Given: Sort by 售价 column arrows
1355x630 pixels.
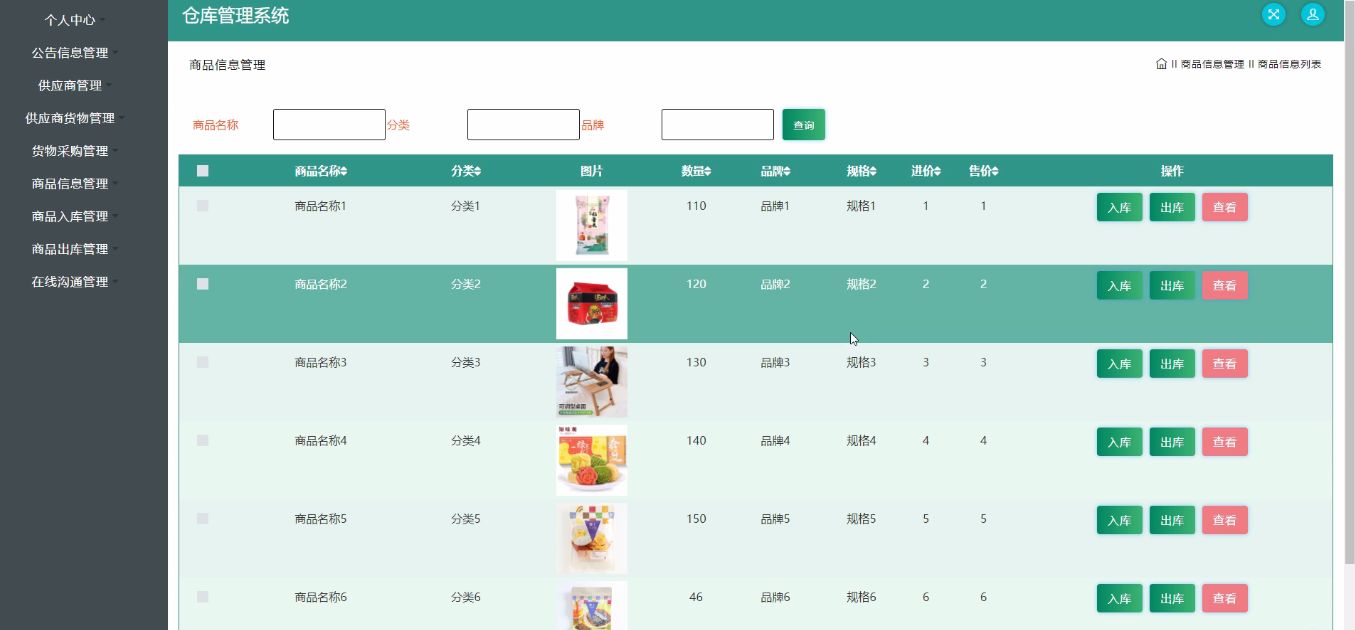Looking at the screenshot, I should 995,171.
